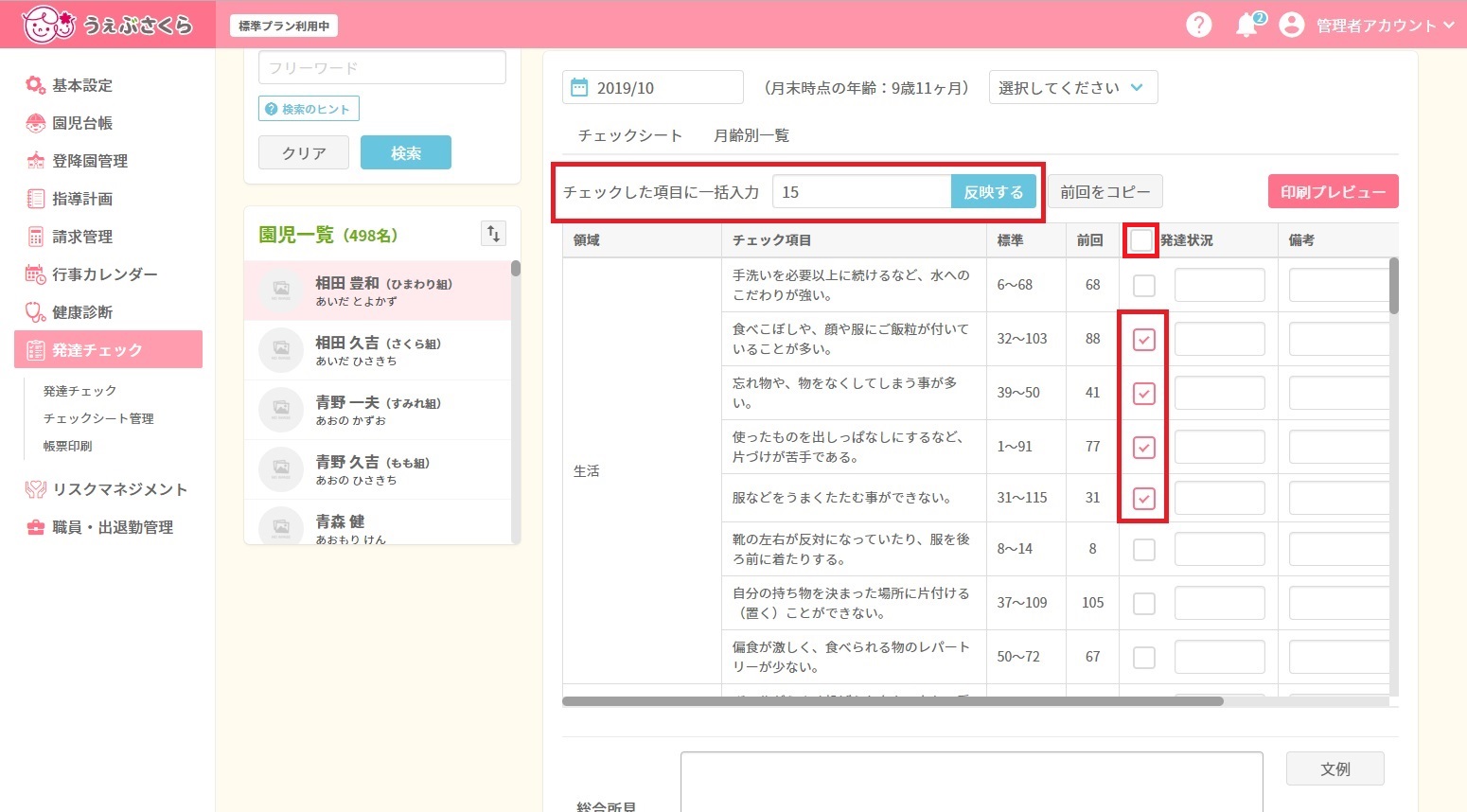Click 備考 field for 手洗い row
Screen dimensions: 1467x812
(1339, 285)
